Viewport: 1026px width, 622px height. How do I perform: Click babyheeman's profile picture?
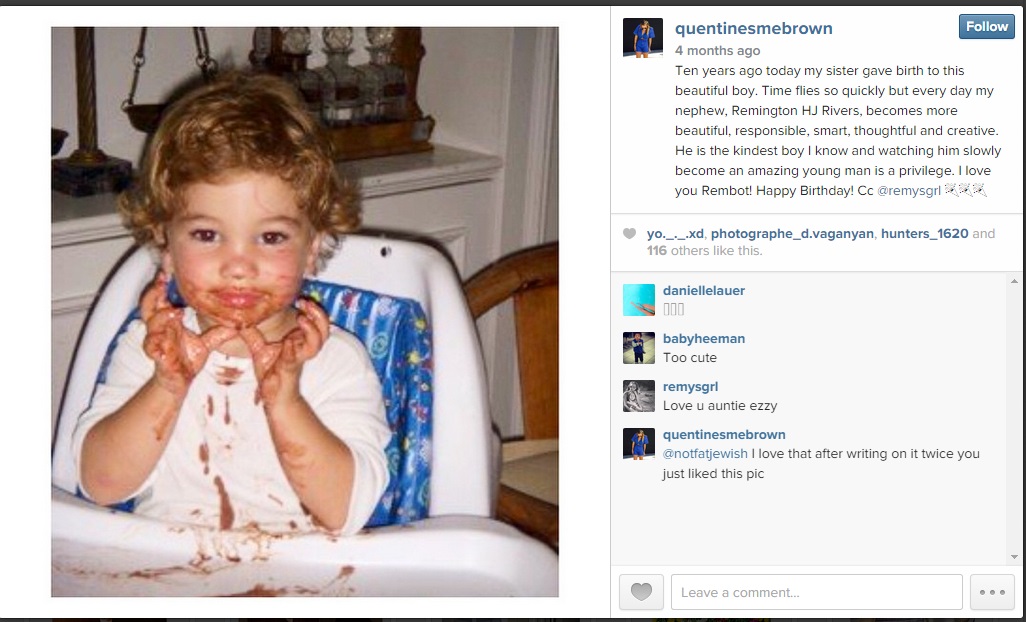(x=639, y=348)
